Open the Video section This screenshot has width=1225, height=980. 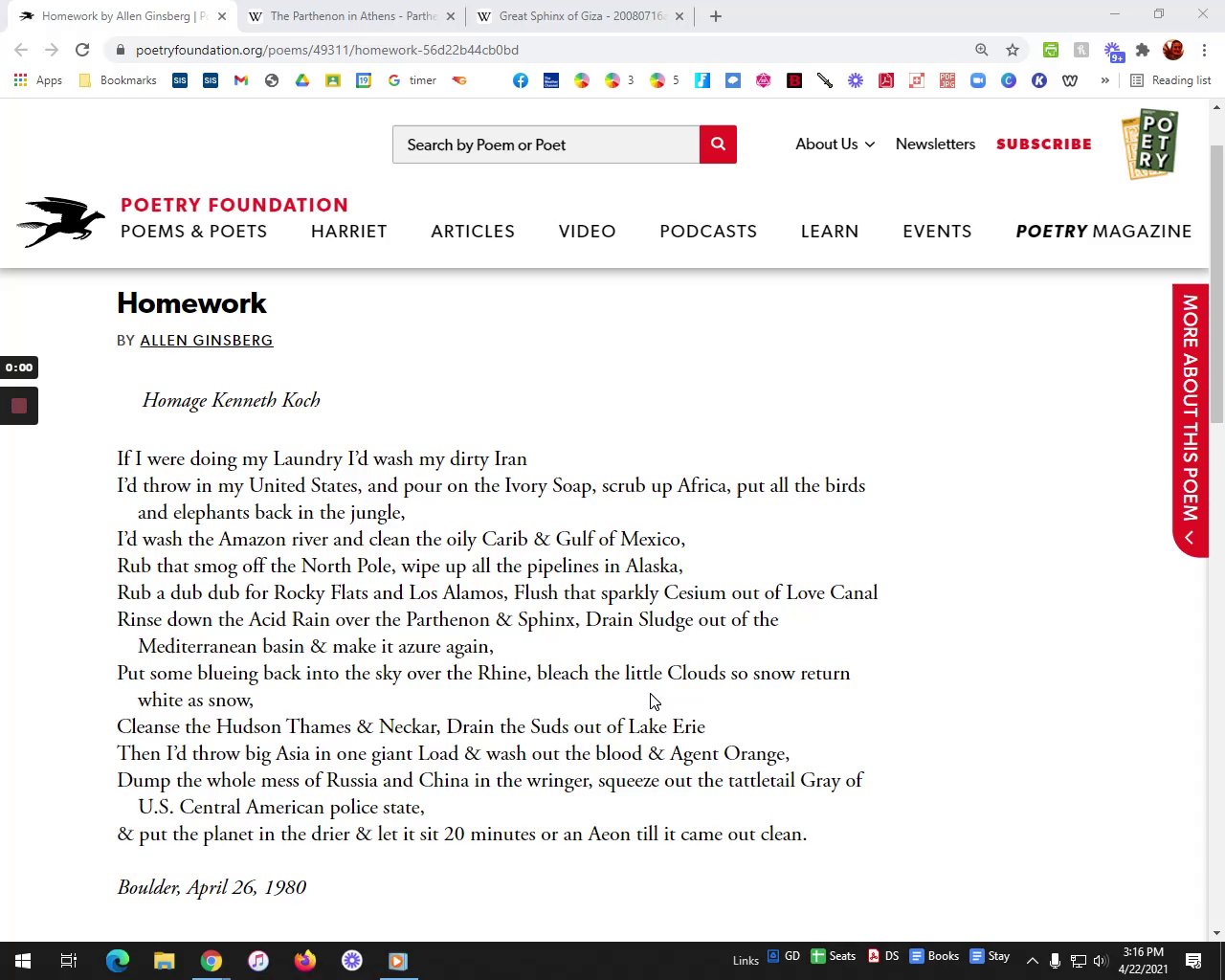click(587, 232)
